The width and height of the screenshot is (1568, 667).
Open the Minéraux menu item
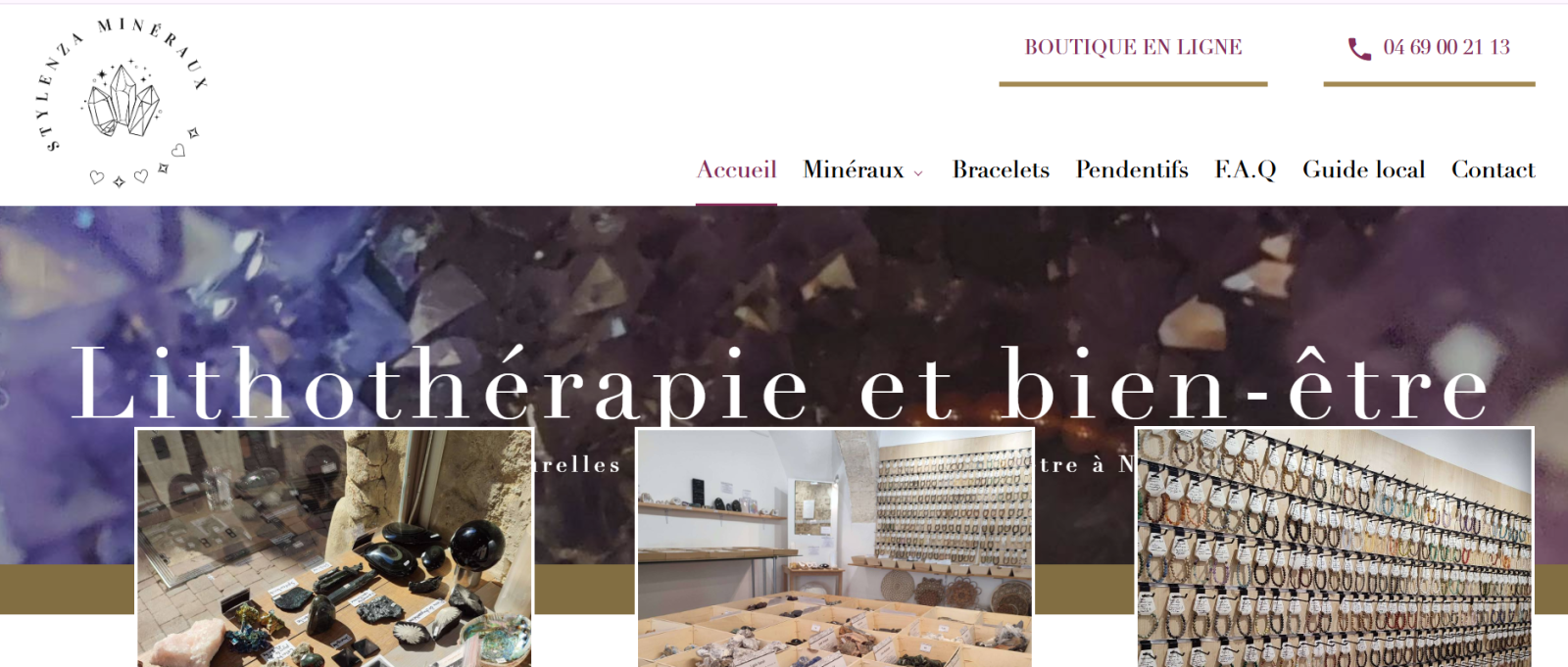(854, 169)
